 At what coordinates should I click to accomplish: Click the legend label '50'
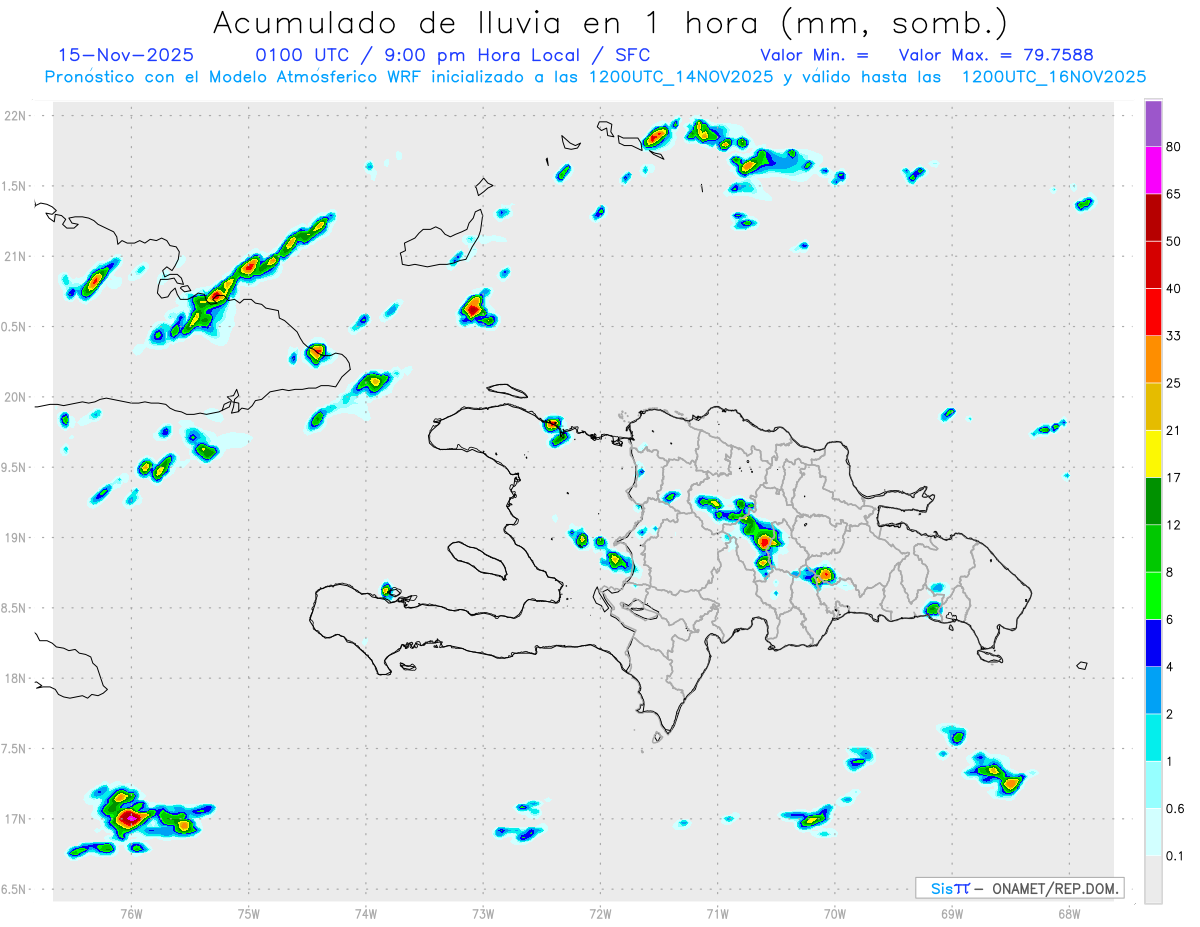(x=1174, y=241)
